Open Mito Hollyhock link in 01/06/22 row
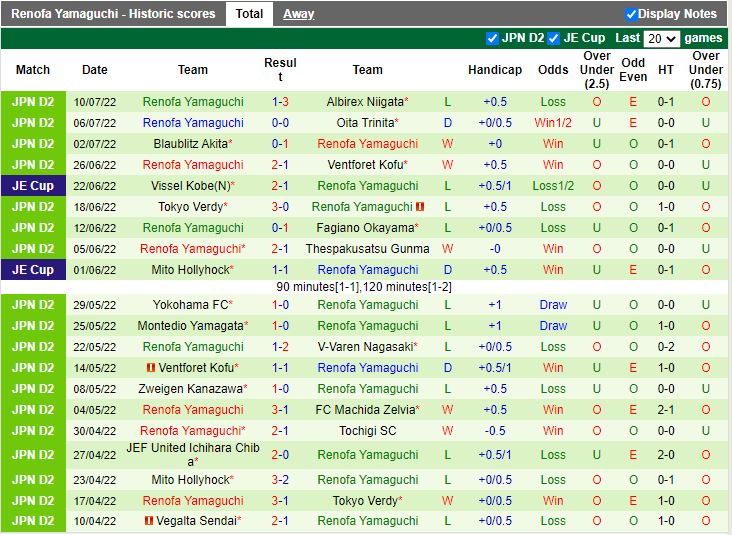The width and height of the screenshot is (732, 535). pyautogui.click(x=190, y=270)
